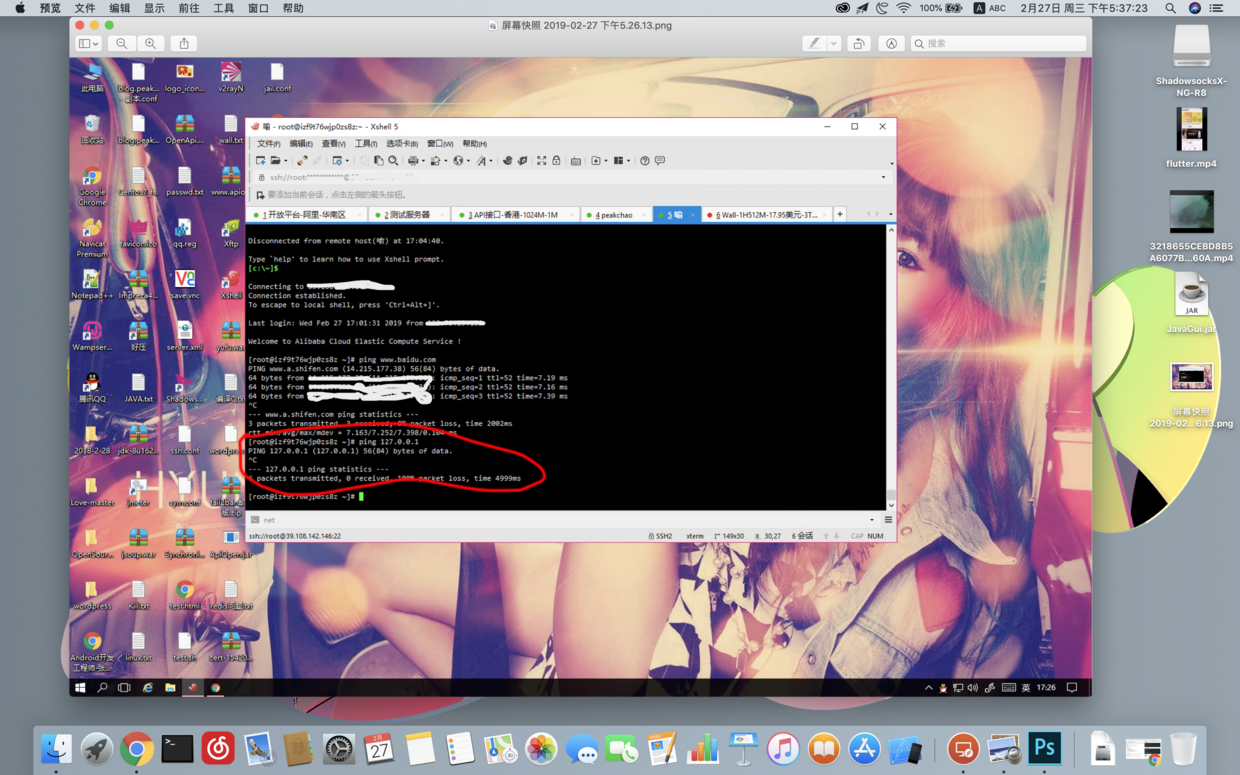The image size is (1240, 775).
Task: Open the 编辑 menu in menu bar
Action: [120, 8]
